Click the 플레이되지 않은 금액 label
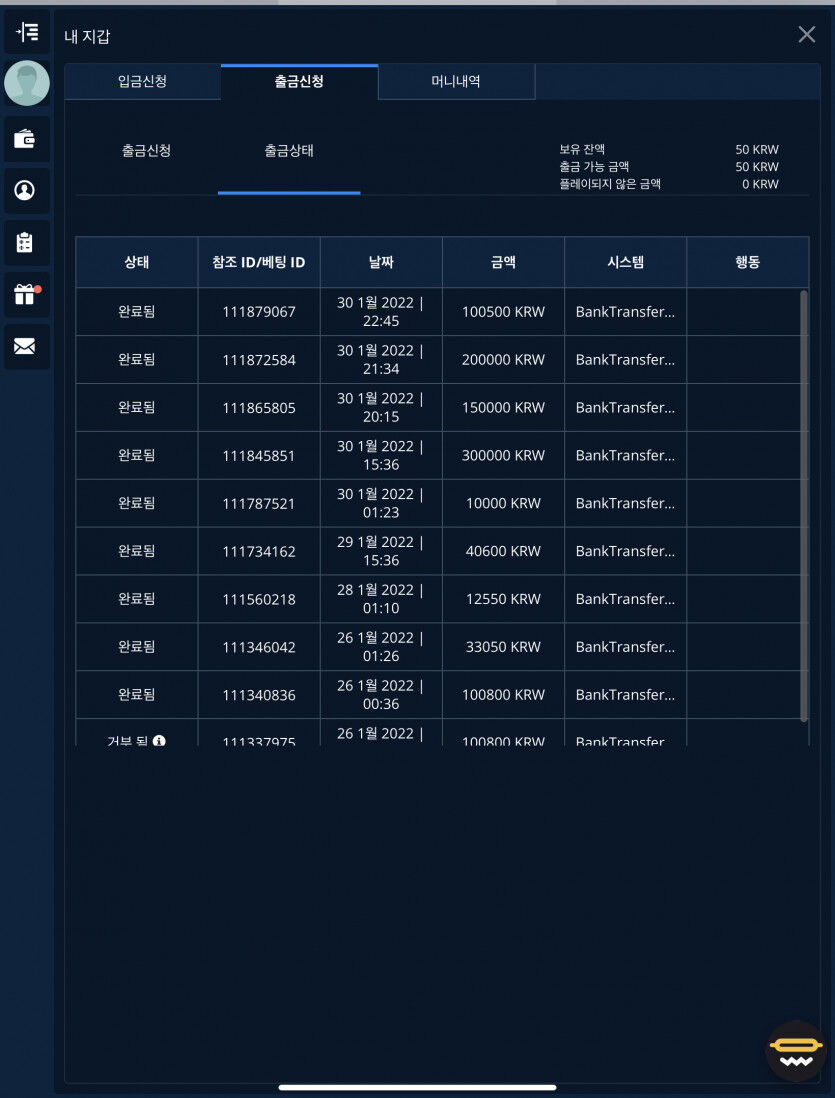The height and width of the screenshot is (1098, 835). [x=610, y=184]
